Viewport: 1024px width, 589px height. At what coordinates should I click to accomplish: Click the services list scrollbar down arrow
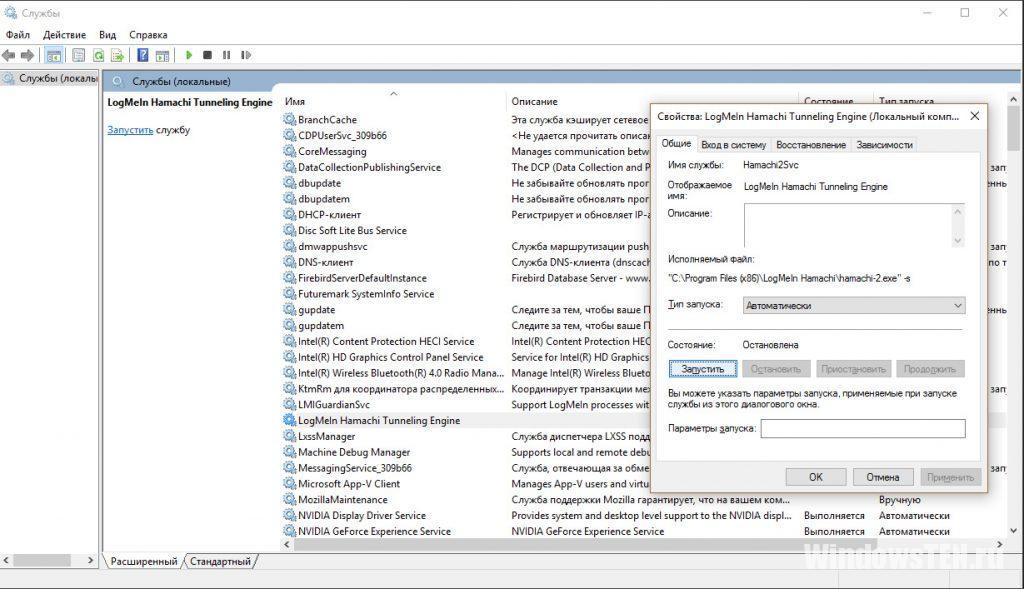tap(1014, 531)
